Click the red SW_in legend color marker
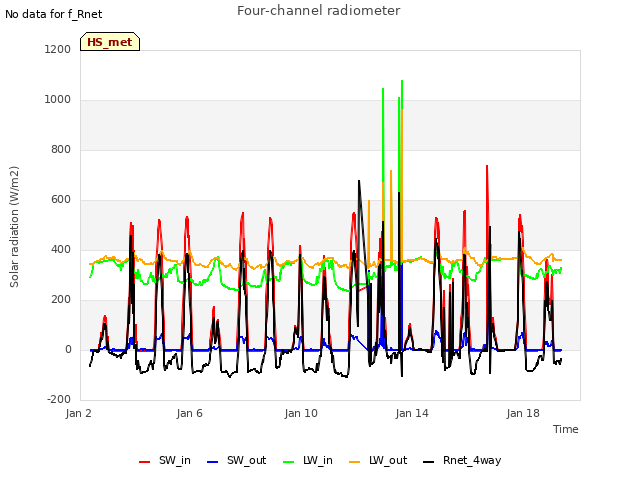This screenshot has width=640, height=480. (144, 462)
